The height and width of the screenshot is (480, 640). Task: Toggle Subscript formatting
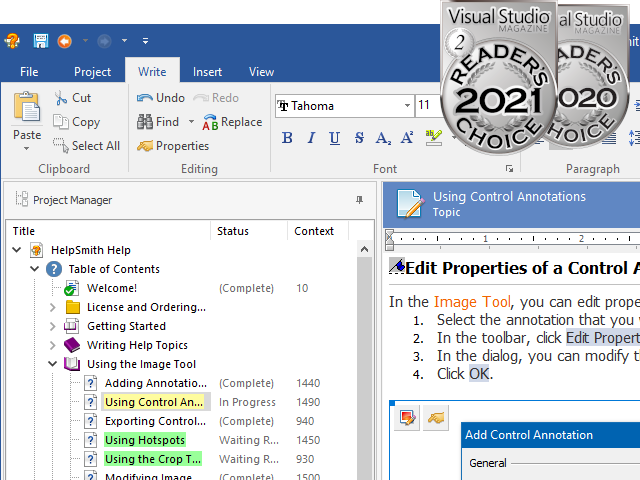[x=383, y=138]
